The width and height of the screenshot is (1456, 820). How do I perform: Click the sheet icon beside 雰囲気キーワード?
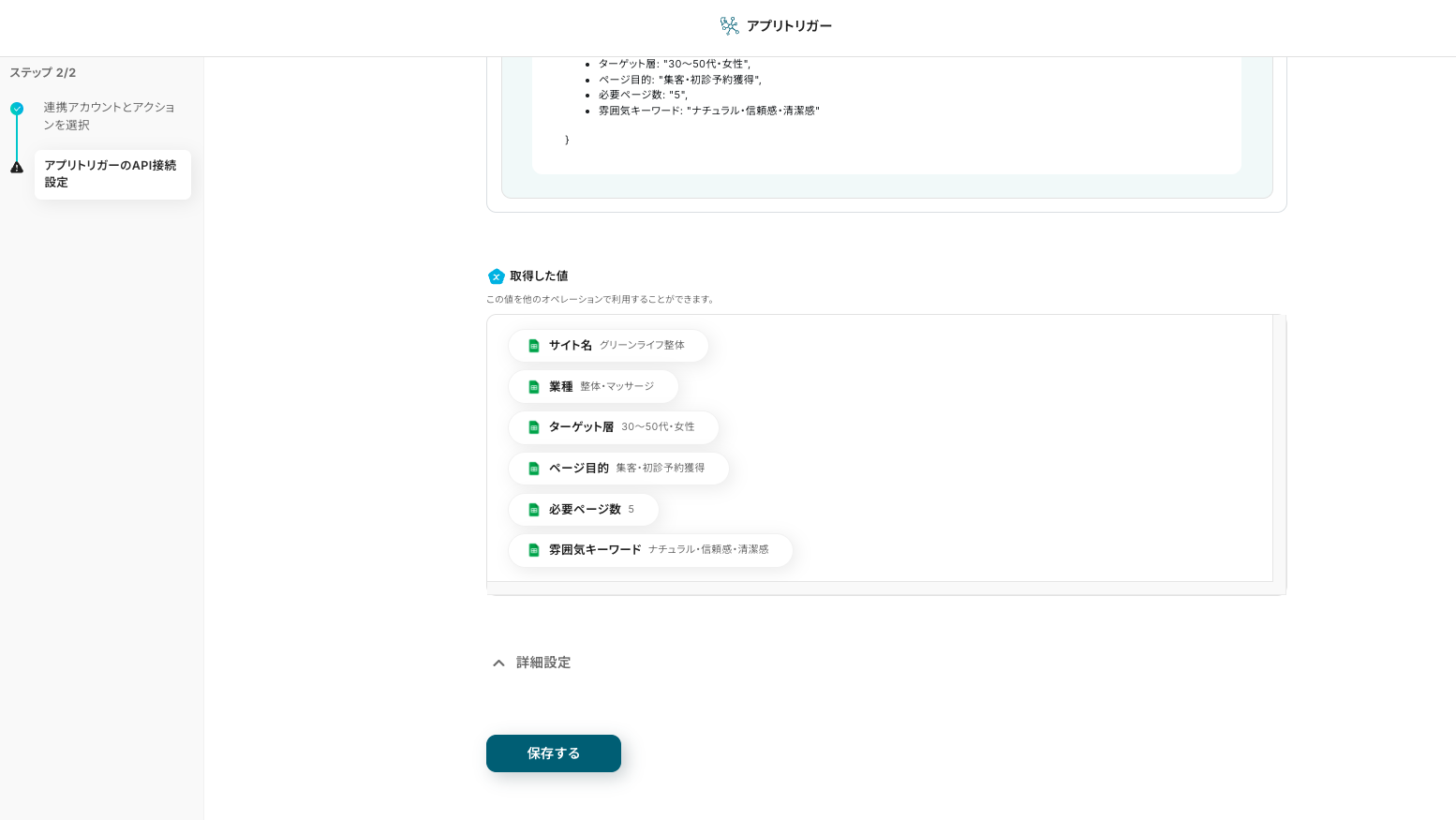coord(534,550)
